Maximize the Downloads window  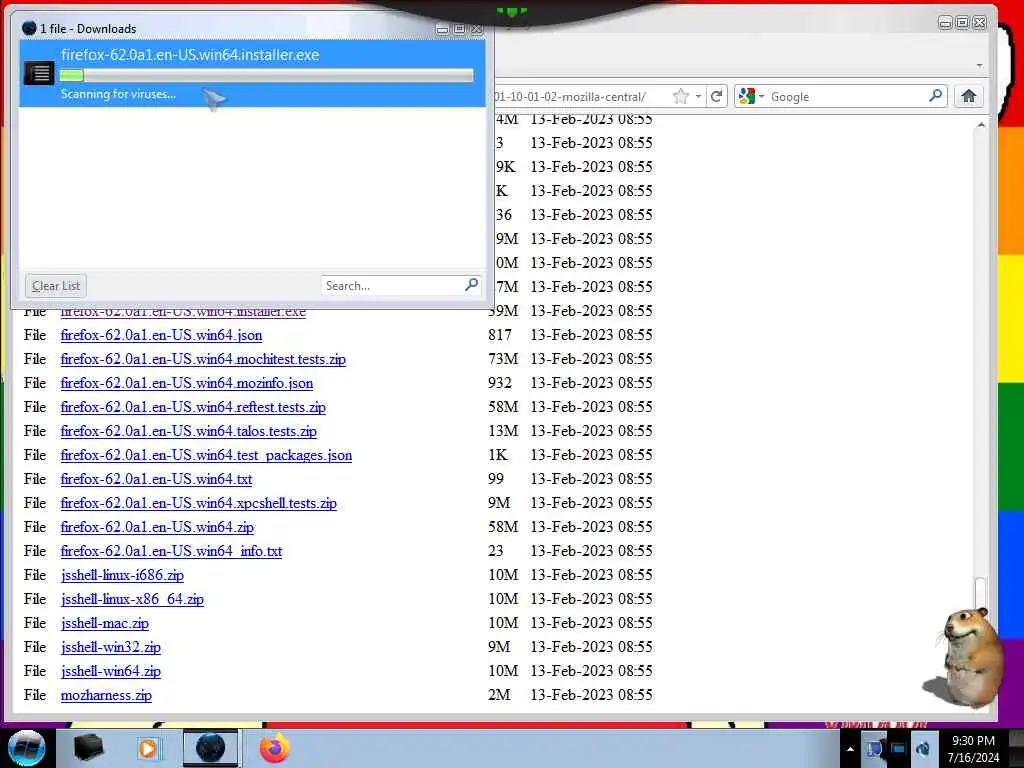pos(460,29)
